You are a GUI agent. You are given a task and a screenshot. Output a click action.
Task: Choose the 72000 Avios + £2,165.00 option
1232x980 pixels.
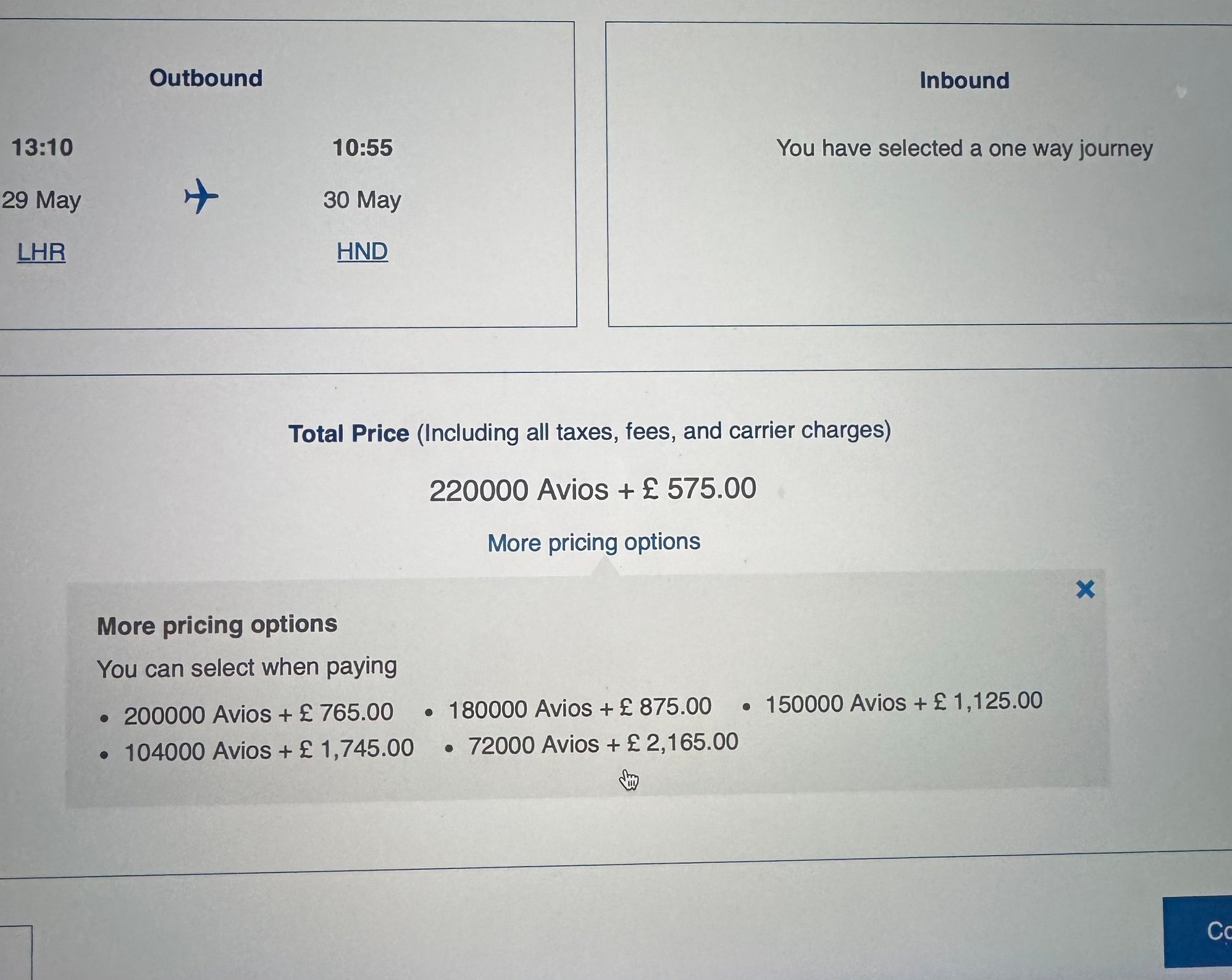(x=603, y=744)
